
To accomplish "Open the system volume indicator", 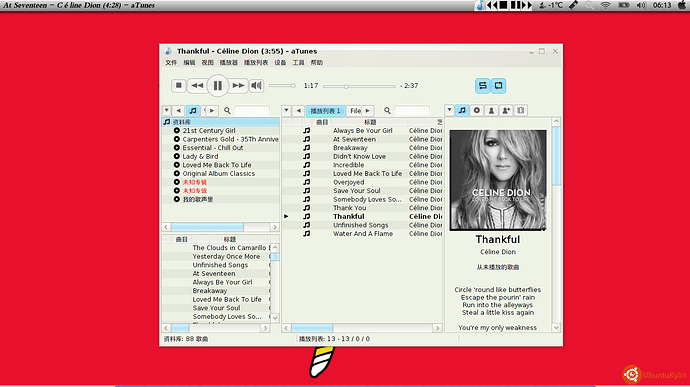I will [x=641, y=5].
